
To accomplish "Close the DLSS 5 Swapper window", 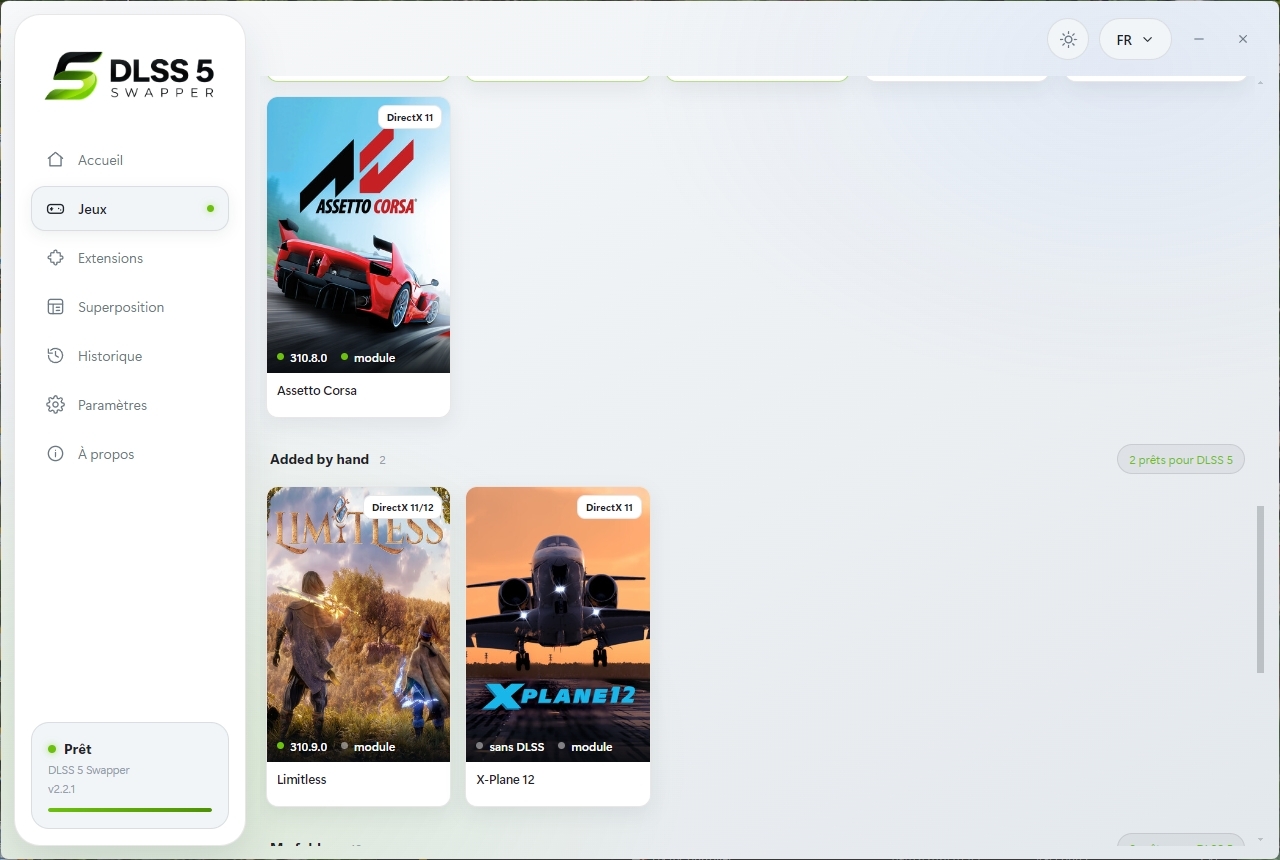I will tap(1242, 39).
